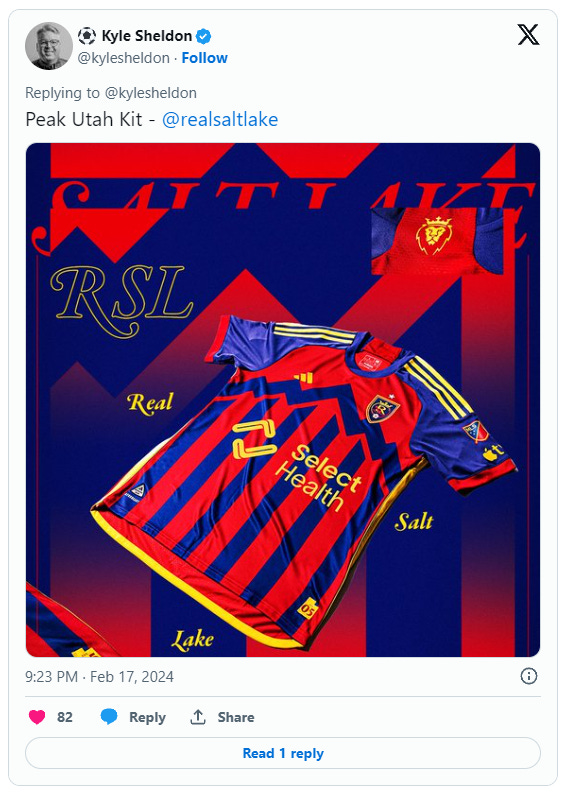Open the 9:23 PM Feb 17, 2024 timestamp
Viewport: 566px width, 797px height.
100,677
